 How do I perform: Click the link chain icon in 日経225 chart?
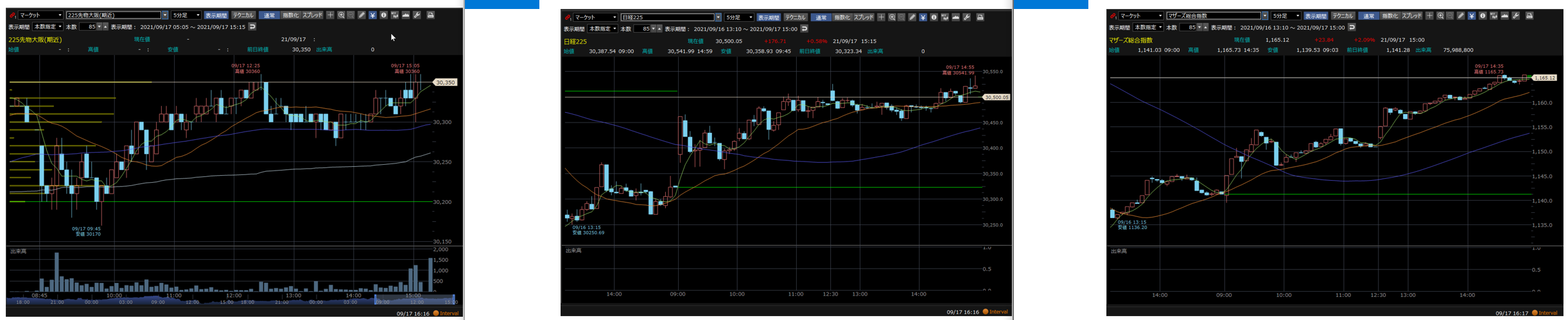click(568, 17)
